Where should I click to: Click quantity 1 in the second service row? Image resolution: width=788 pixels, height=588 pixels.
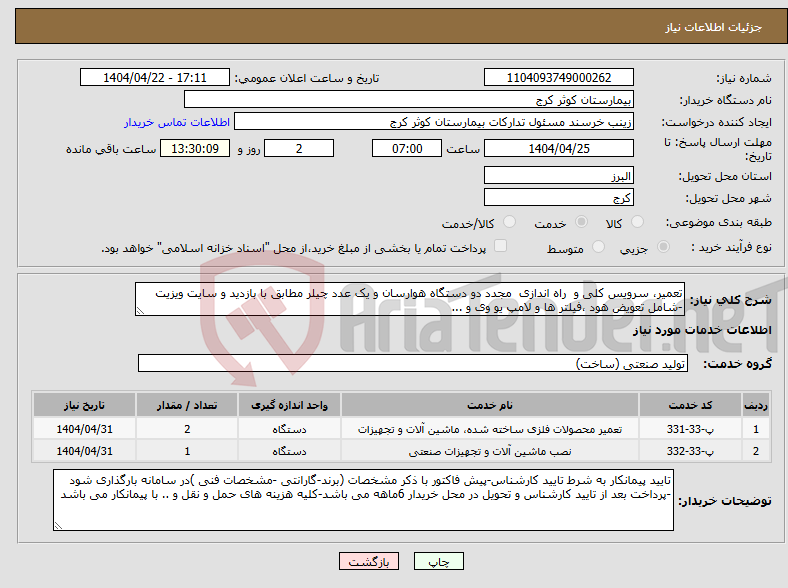coord(187,451)
